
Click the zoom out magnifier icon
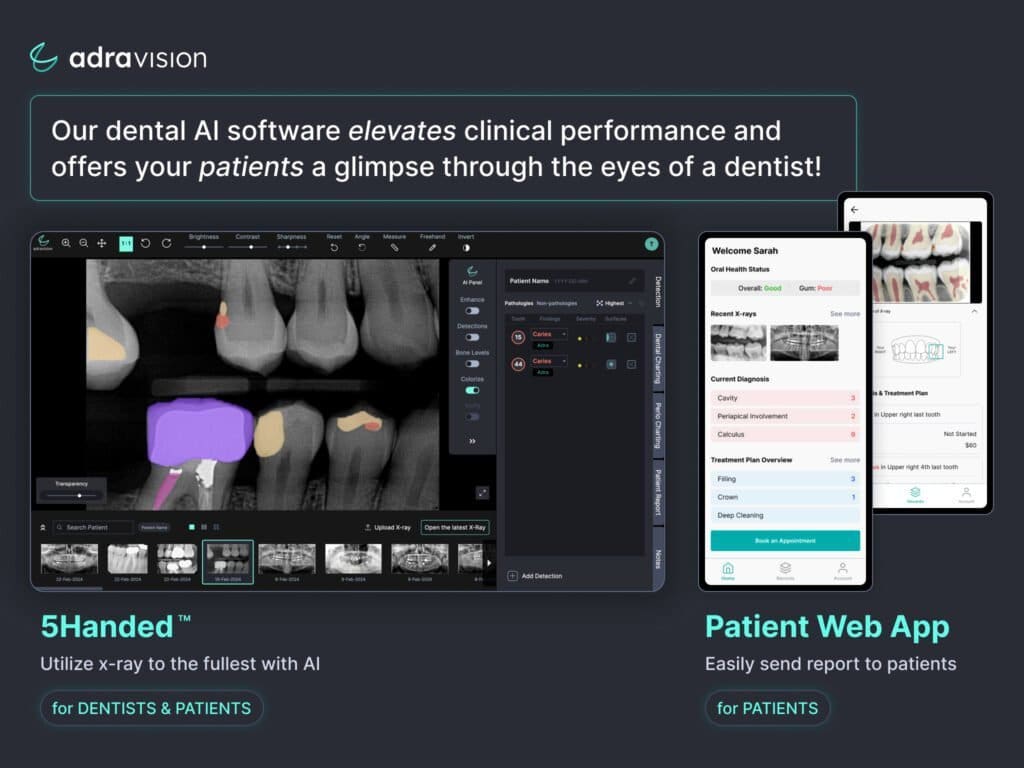[84, 243]
